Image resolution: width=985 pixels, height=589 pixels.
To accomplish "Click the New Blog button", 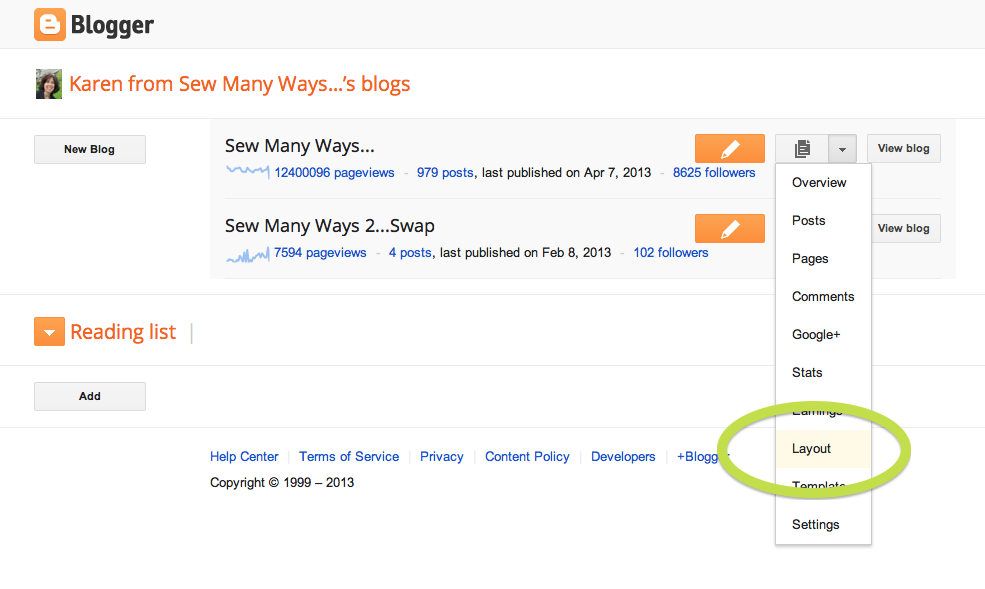I will 89,148.
